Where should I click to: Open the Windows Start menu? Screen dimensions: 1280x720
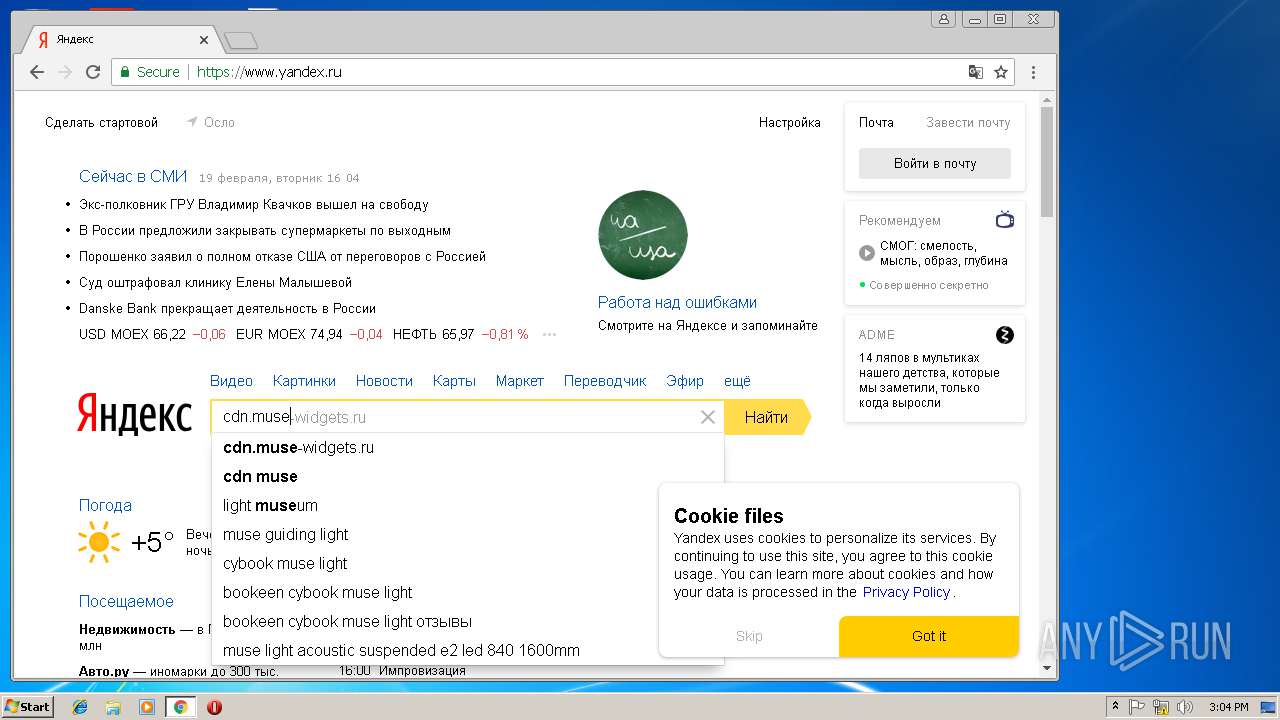click(x=27, y=707)
